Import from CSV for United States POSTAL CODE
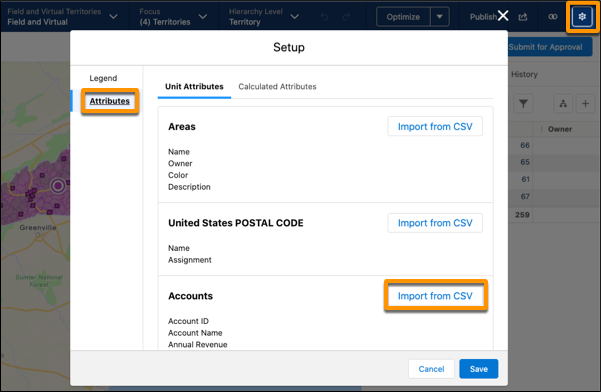This screenshot has height=392, width=601. [x=435, y=223]
